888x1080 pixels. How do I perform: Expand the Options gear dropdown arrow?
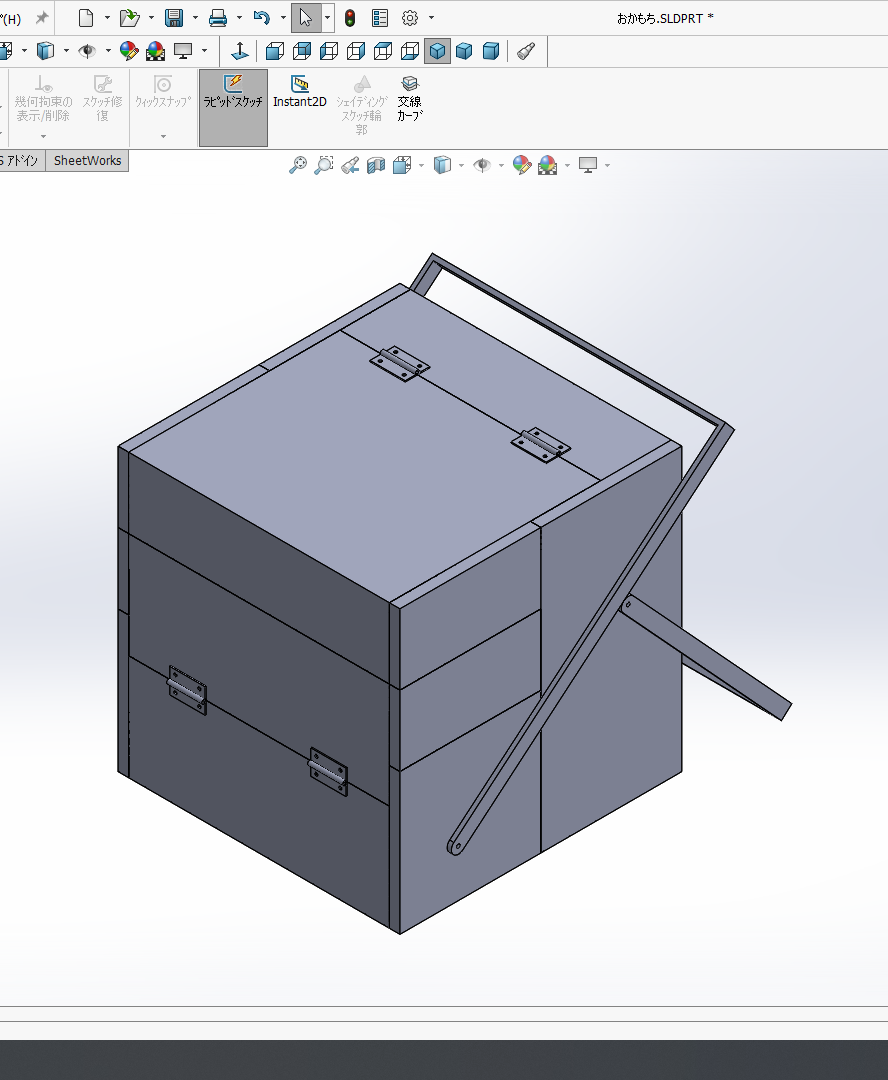(431, 18)
